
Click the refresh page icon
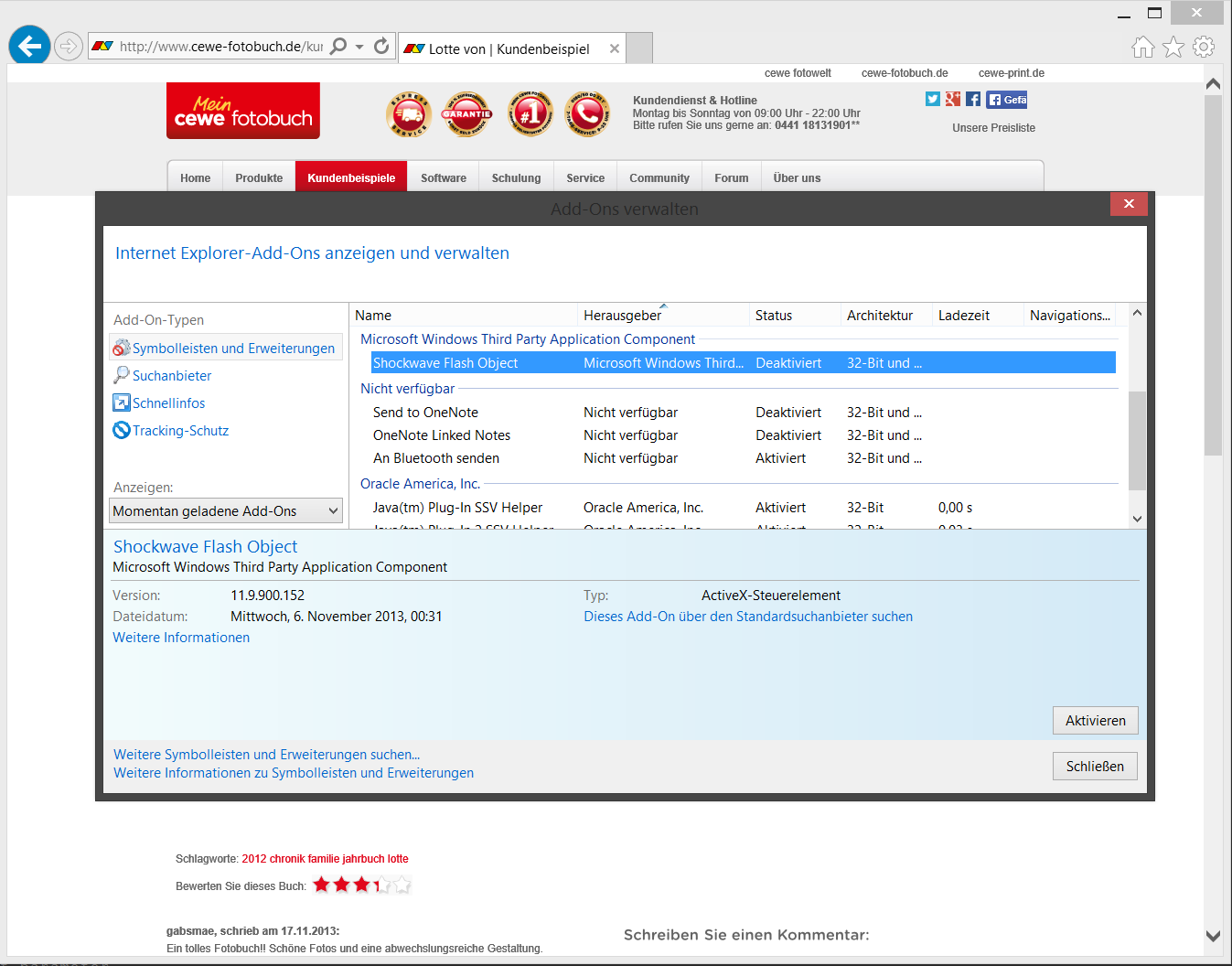pyautogui.click(x=381, y=46)
